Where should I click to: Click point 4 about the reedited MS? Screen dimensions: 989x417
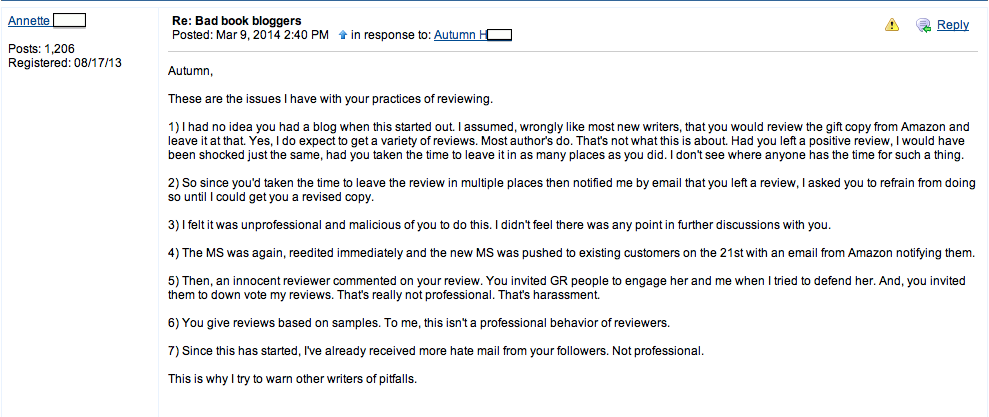pos(571,254)
